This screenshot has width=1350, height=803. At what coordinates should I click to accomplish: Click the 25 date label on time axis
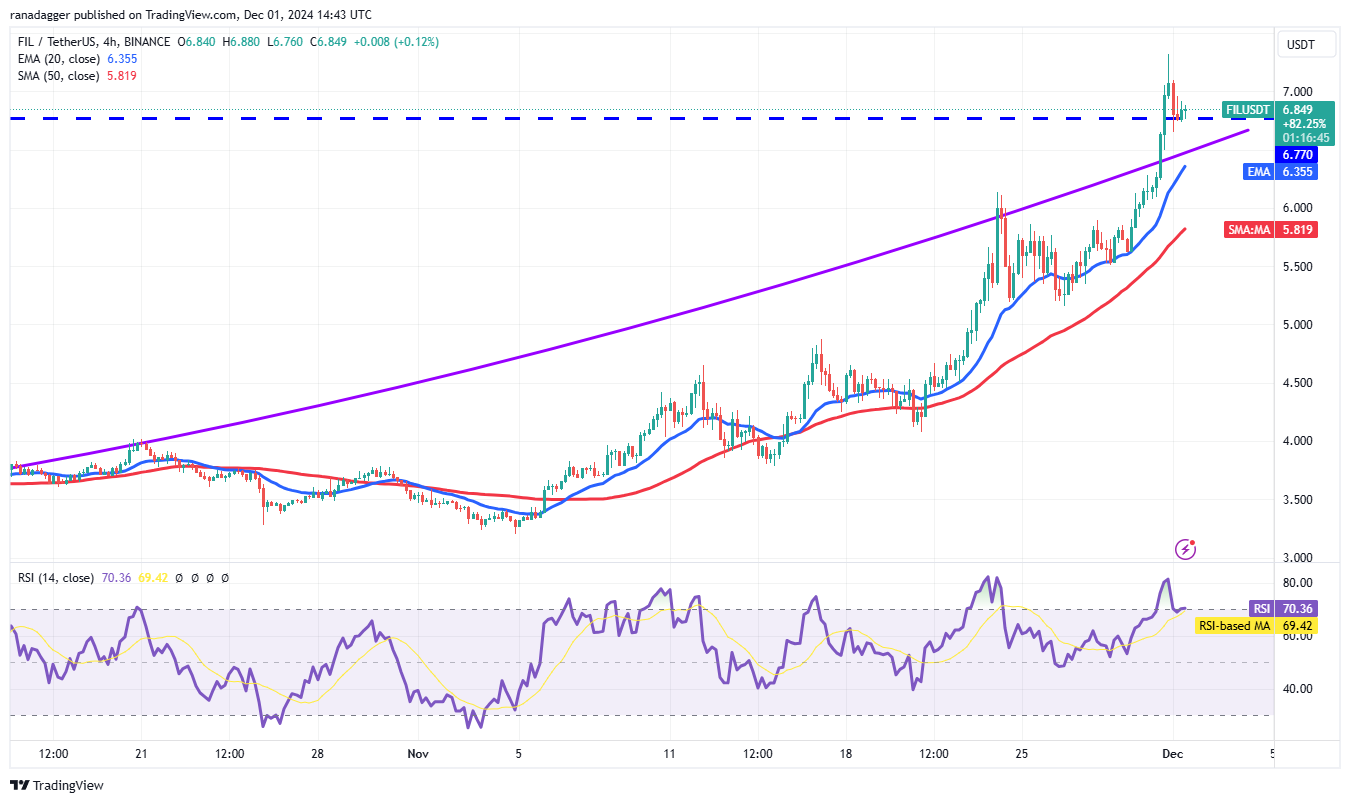click(x=1022, y=752)
